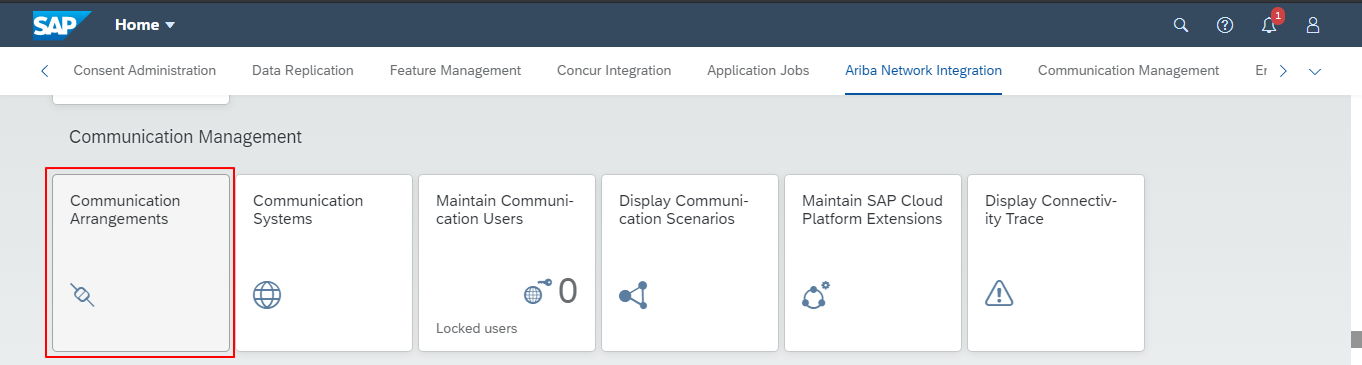Switch to Data Replication tab
The height and width of the screenshot is (365, 1362).
tap(303, 71)
